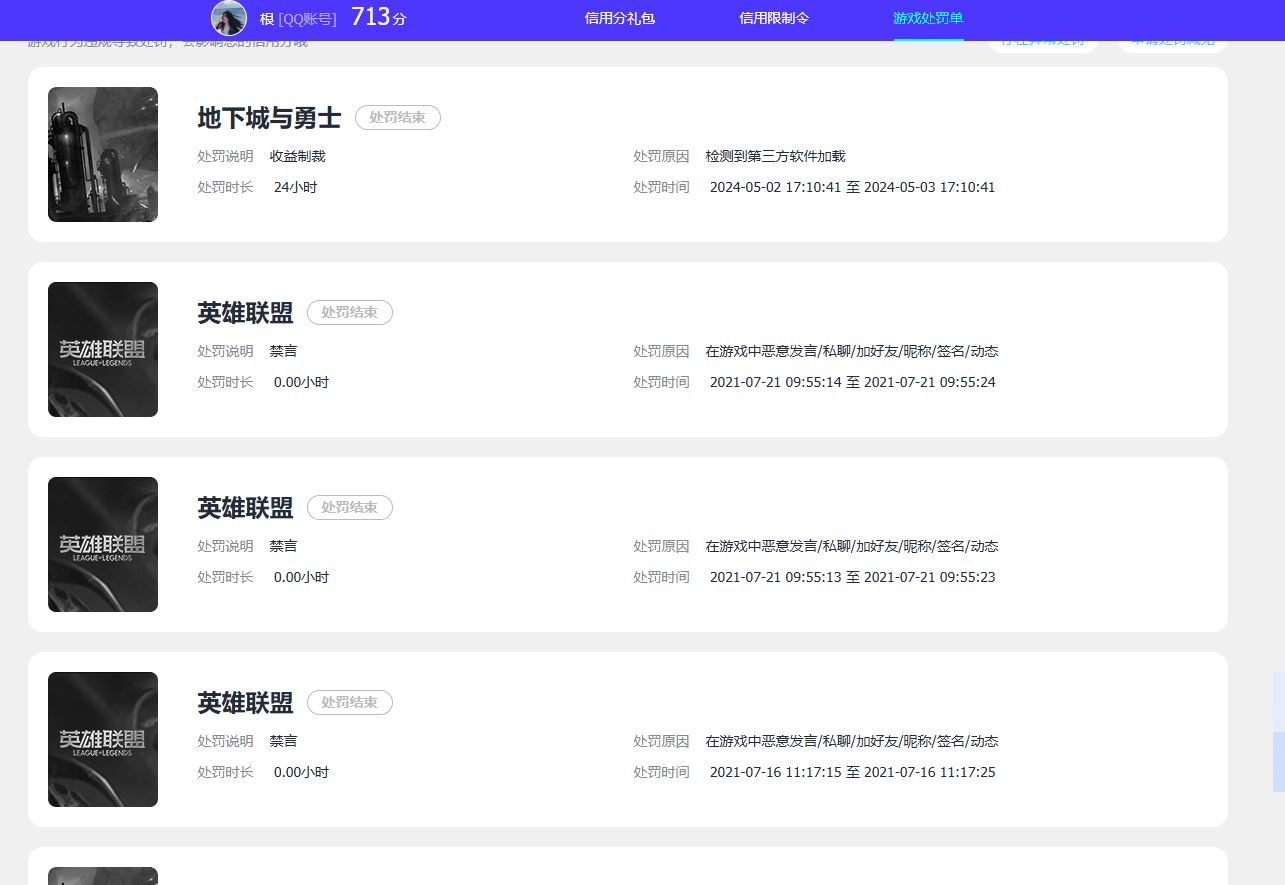Click the upper light-blue floating side widget
The width and height of the screenshot is (1285, 885).
coord(1278,702)
